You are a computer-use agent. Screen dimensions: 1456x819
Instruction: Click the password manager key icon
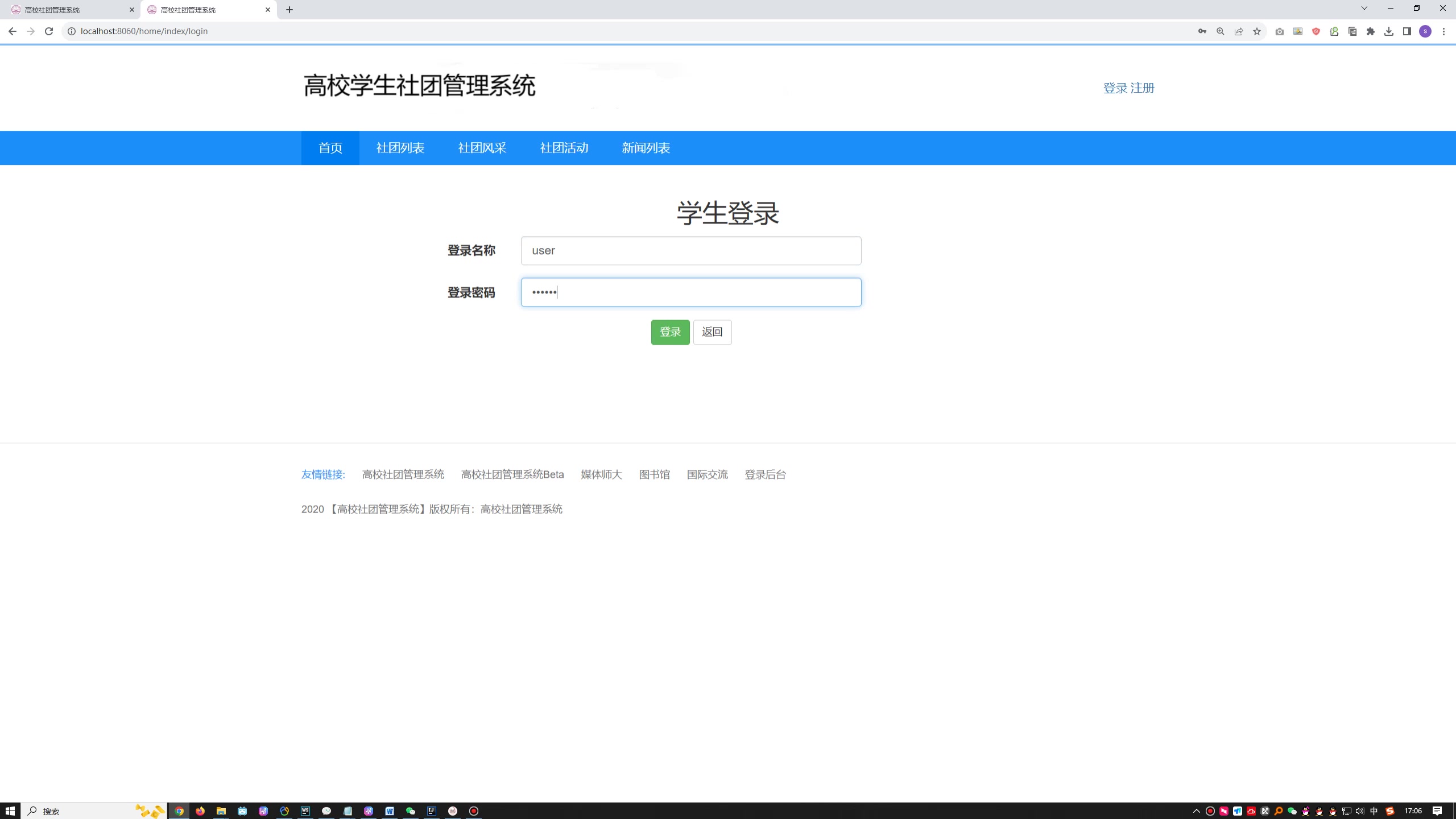pos(1202,31)
